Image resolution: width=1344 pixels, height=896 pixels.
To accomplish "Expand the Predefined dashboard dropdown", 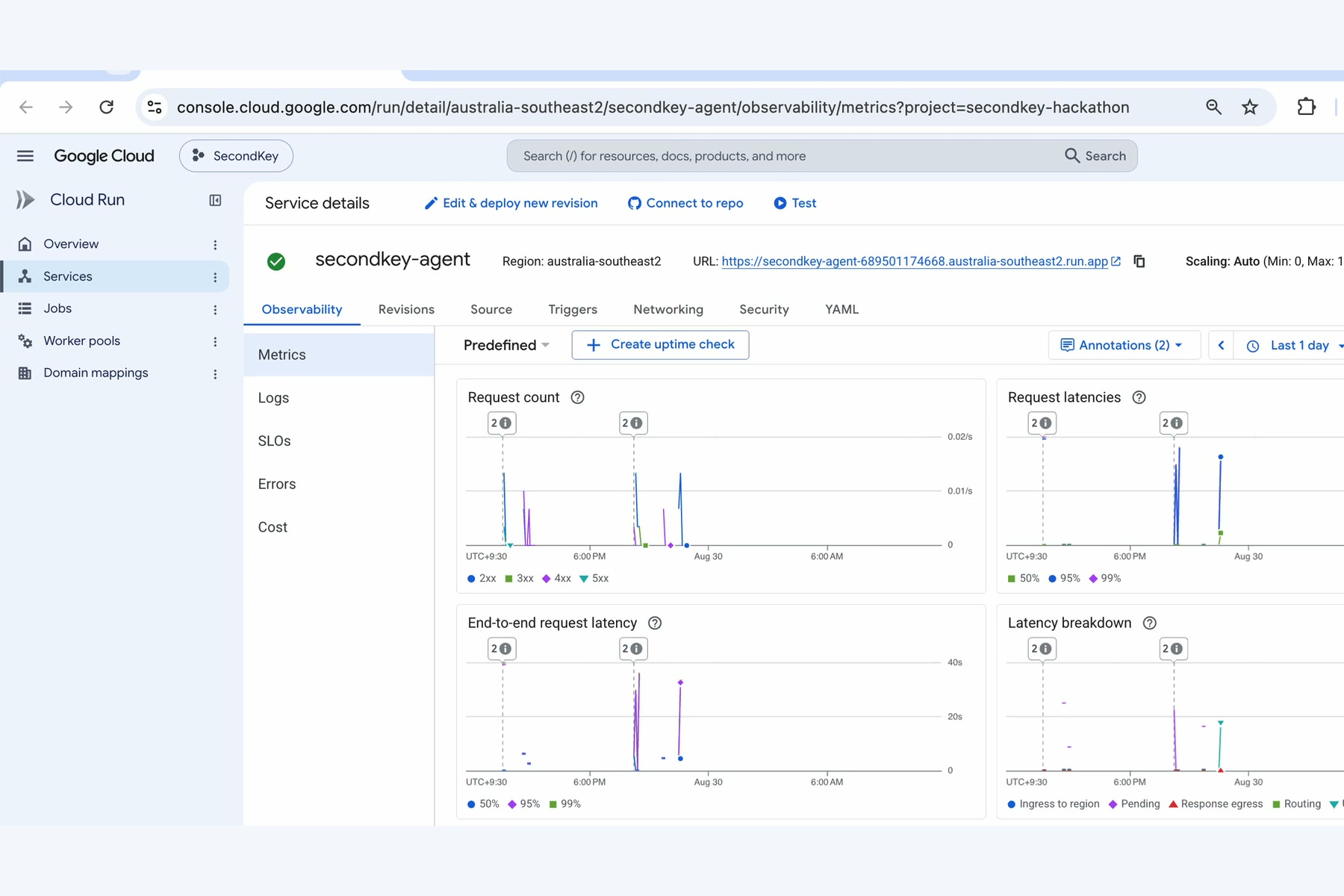I will (506, 345).
